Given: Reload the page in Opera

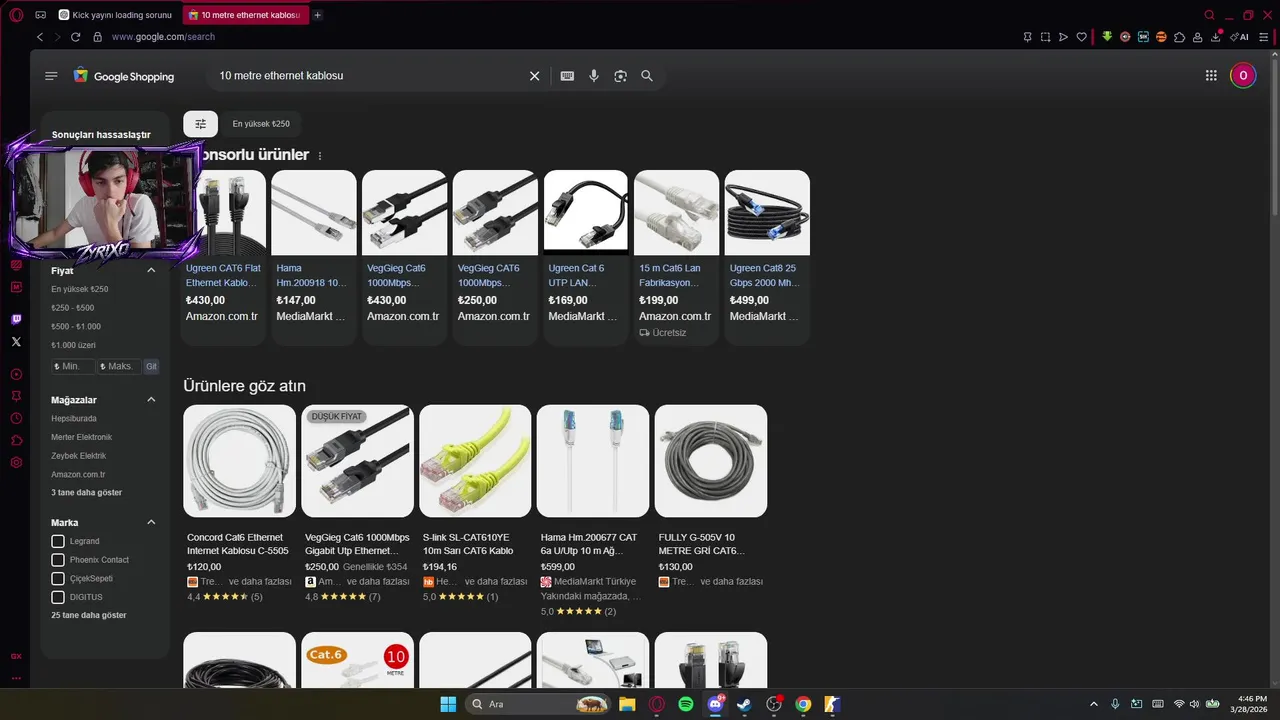Looking at the screenshot, I should click(75, 37).
